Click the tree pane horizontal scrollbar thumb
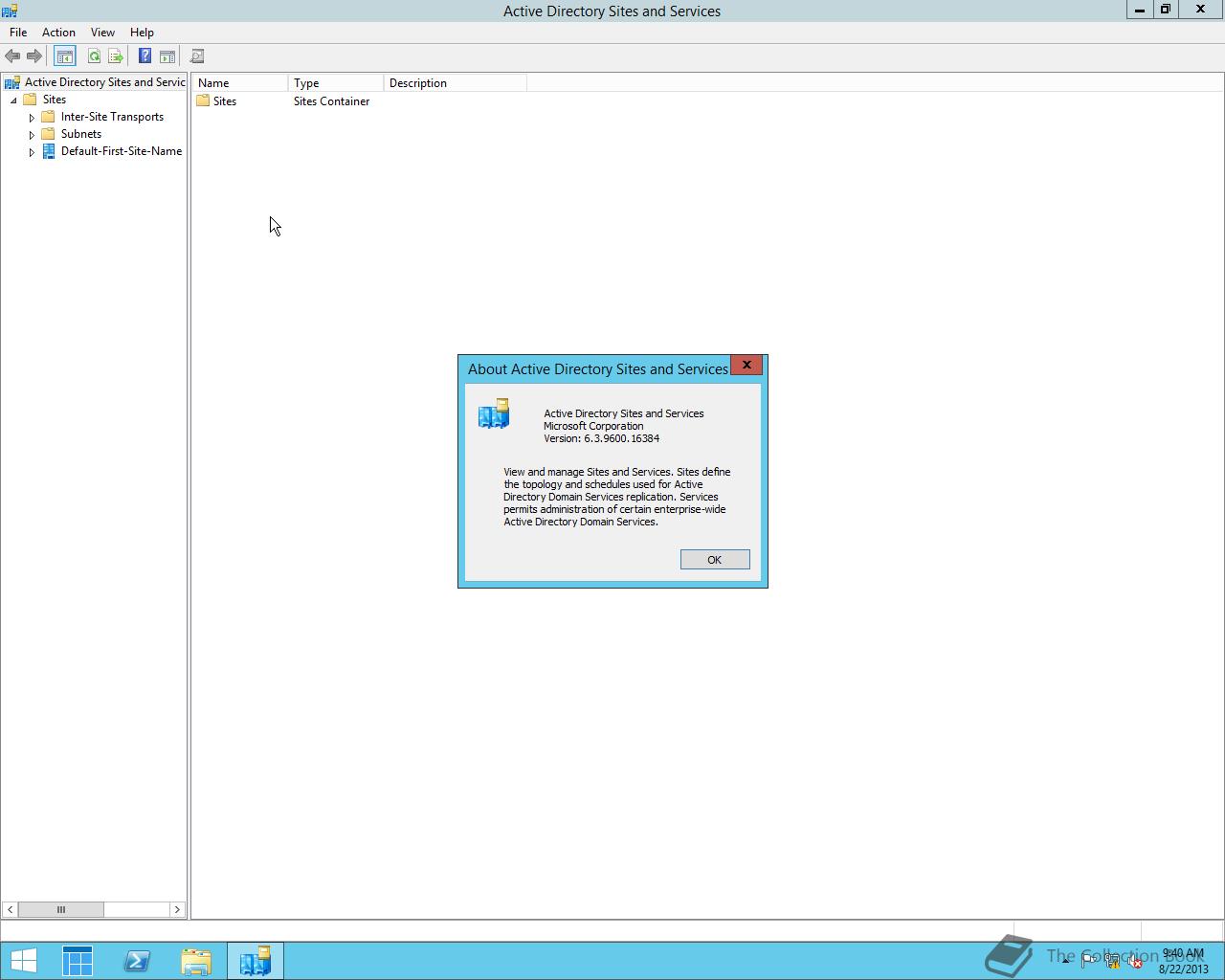 pyautogui.click(x=61, y=909)
